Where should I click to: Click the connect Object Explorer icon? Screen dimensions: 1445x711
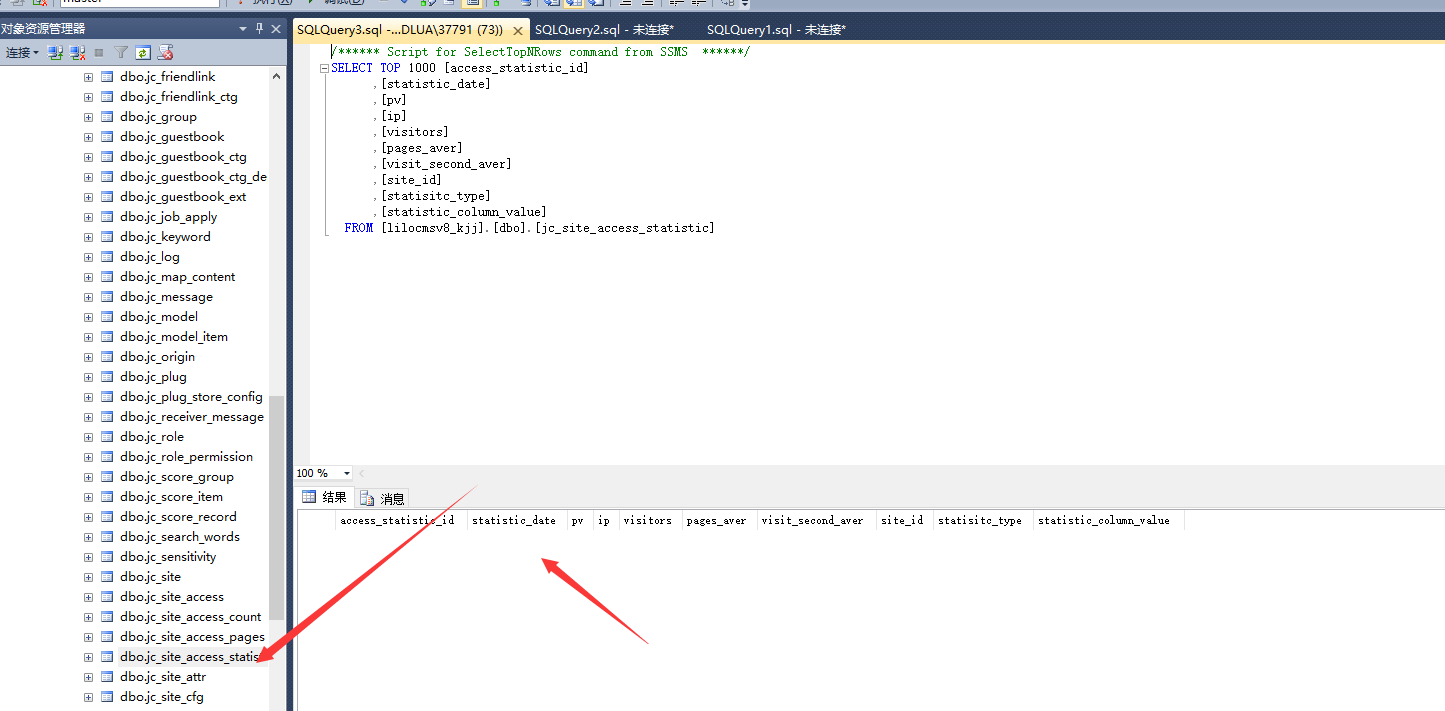(56, 52)
